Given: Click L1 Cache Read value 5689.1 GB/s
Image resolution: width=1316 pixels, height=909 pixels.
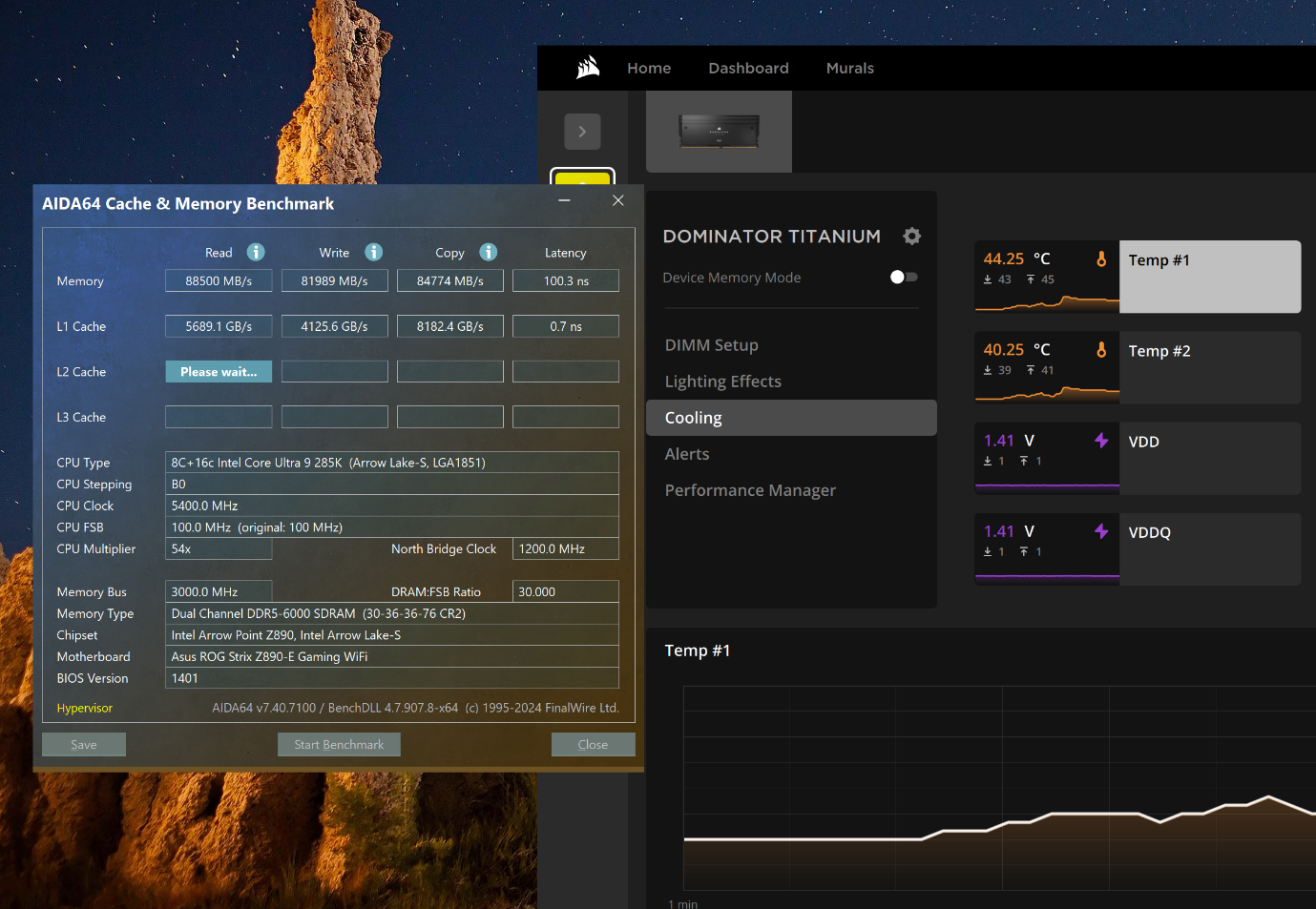Looking at the screenshot, I should [219, 326].
